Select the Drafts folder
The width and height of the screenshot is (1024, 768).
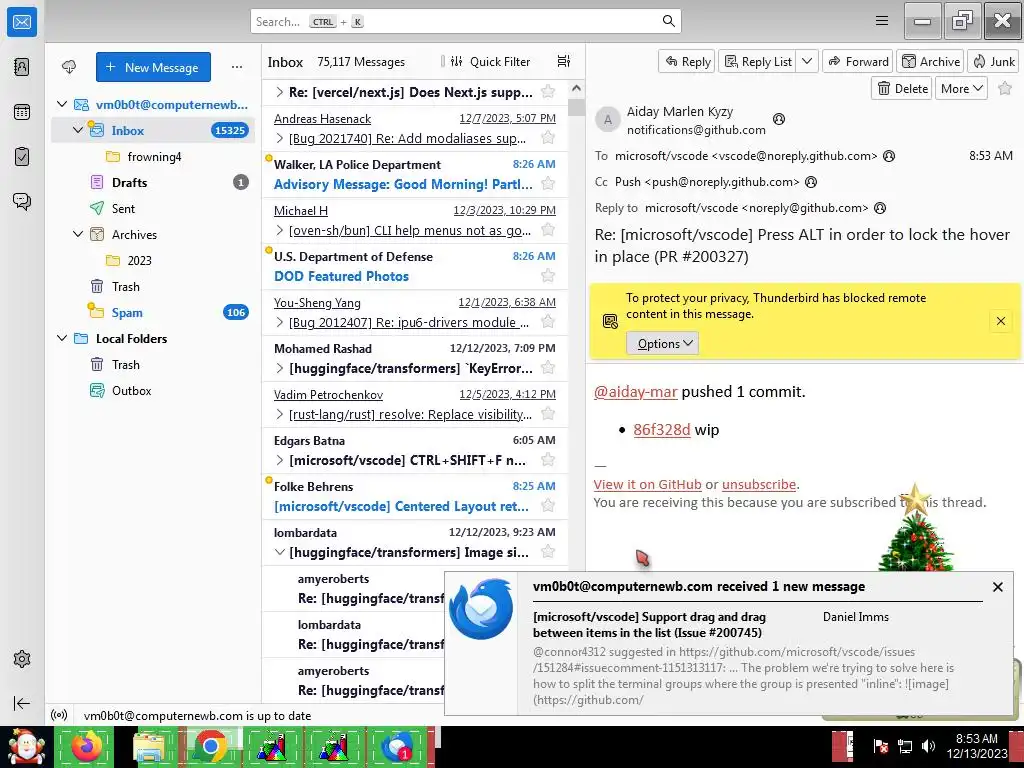tap(153, 182)
